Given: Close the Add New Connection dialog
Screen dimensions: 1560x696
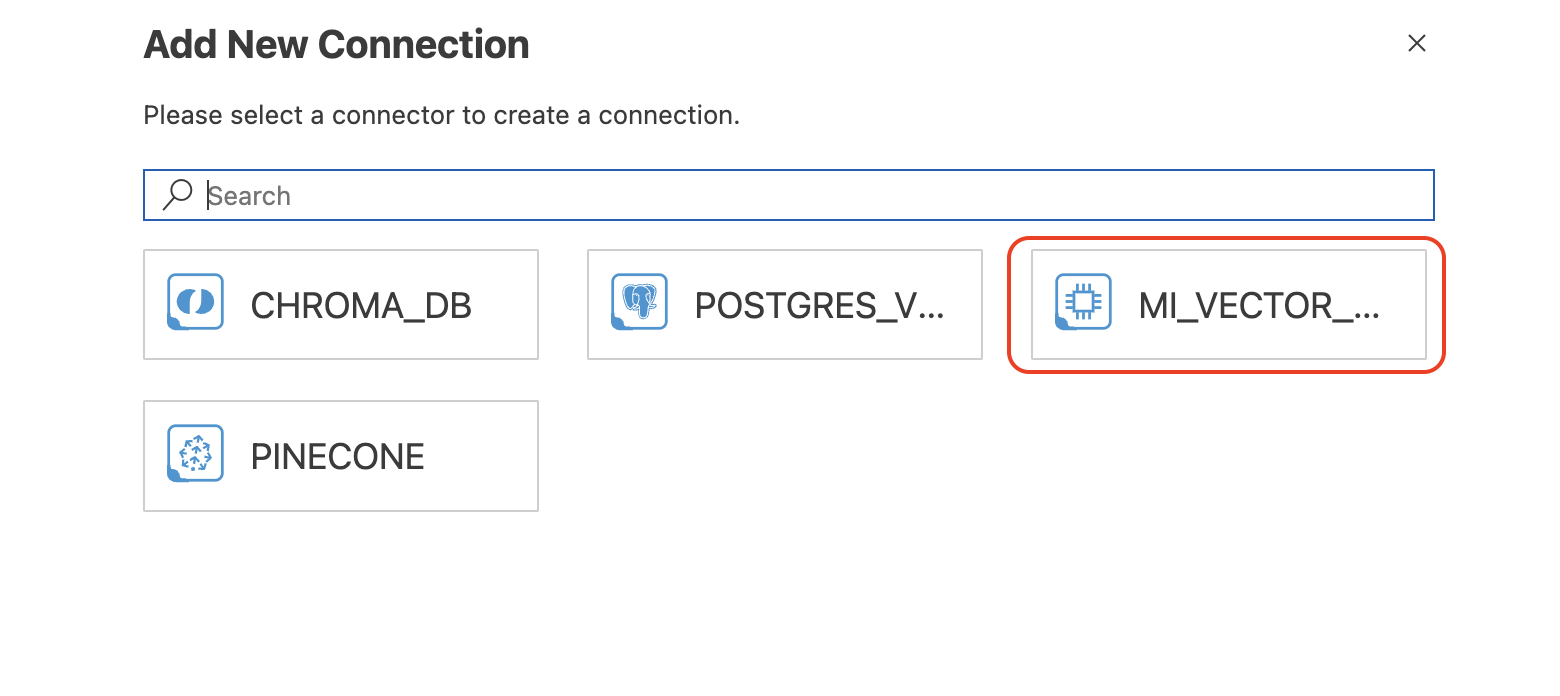Looking at the screenshot, I should (x=1416, y=43).
